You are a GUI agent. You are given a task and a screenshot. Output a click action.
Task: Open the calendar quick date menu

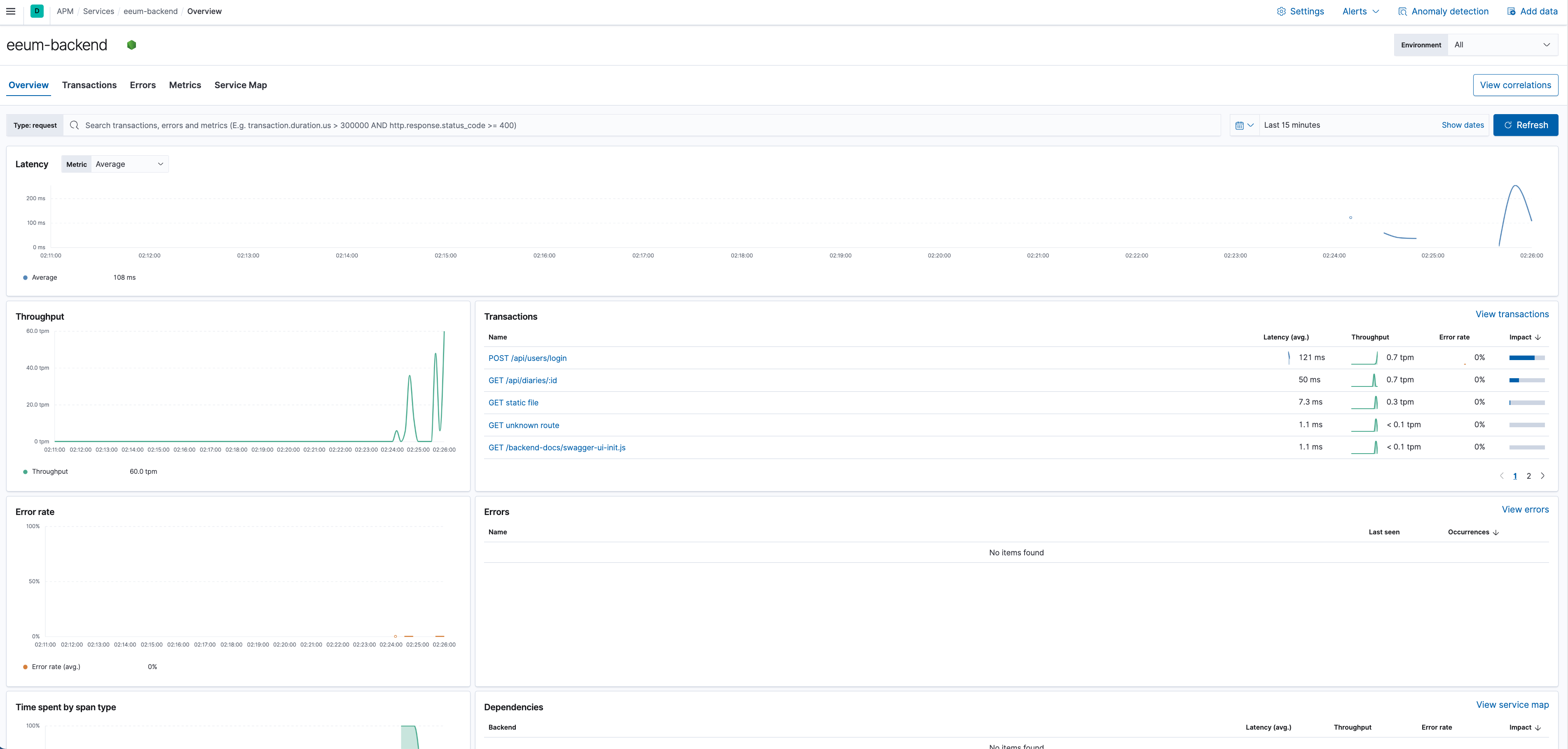coord(1244,125)
